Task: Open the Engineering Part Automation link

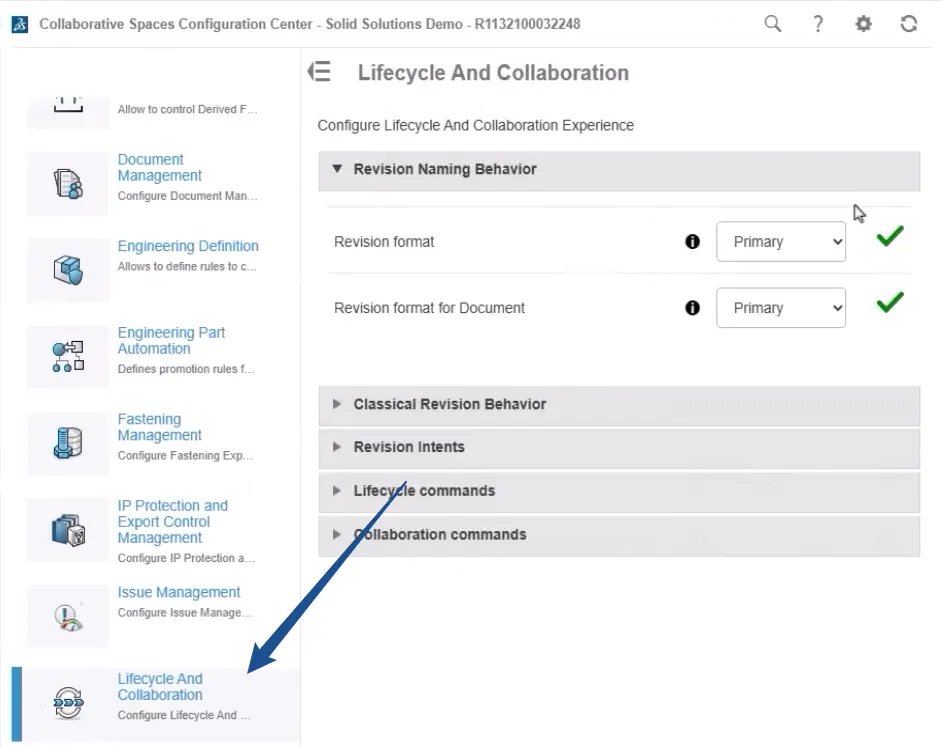Action: pyautogui.click(x=171, y=341)
